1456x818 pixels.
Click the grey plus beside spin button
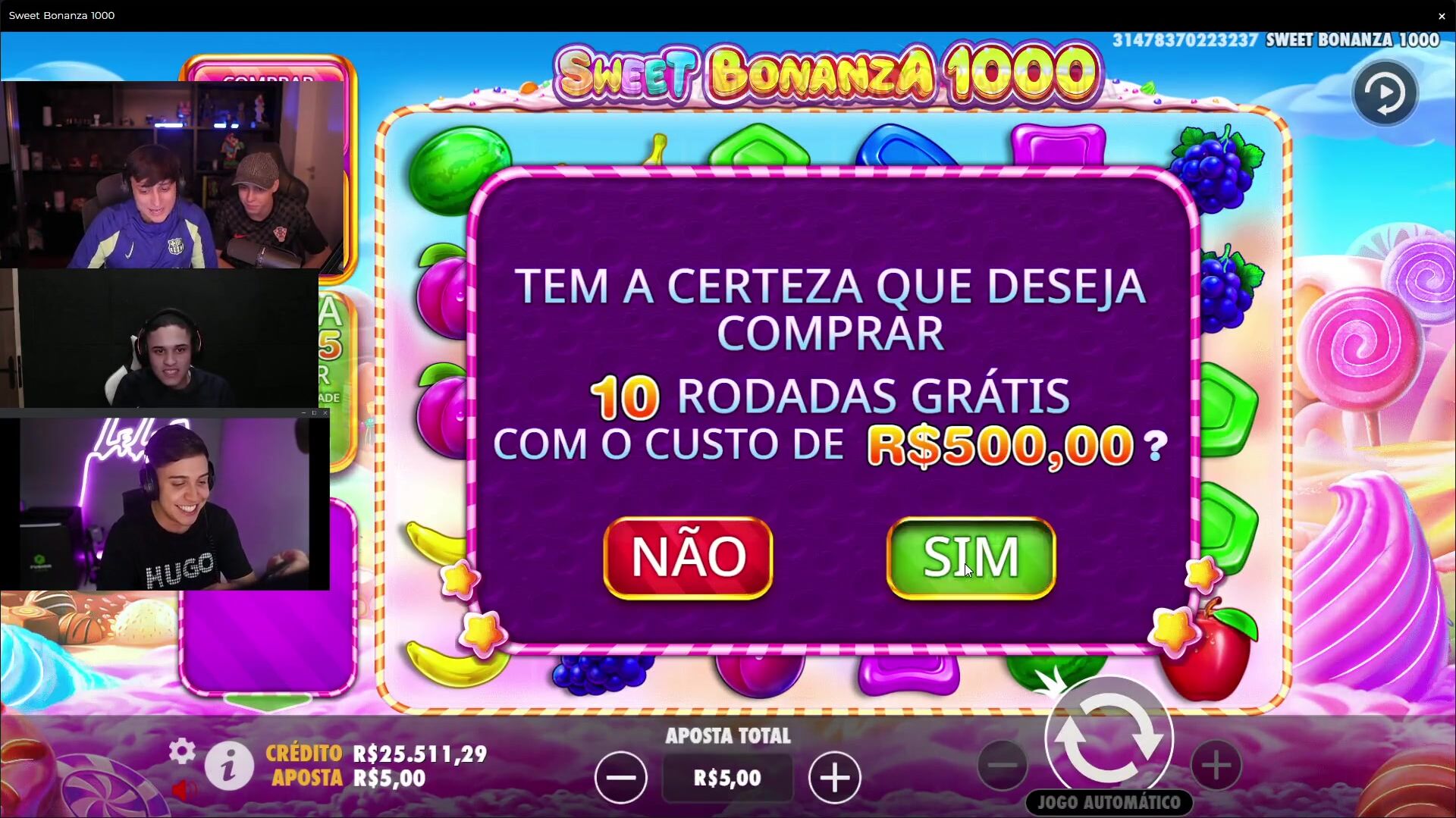pyautogui.click(x=1216, y=765)
